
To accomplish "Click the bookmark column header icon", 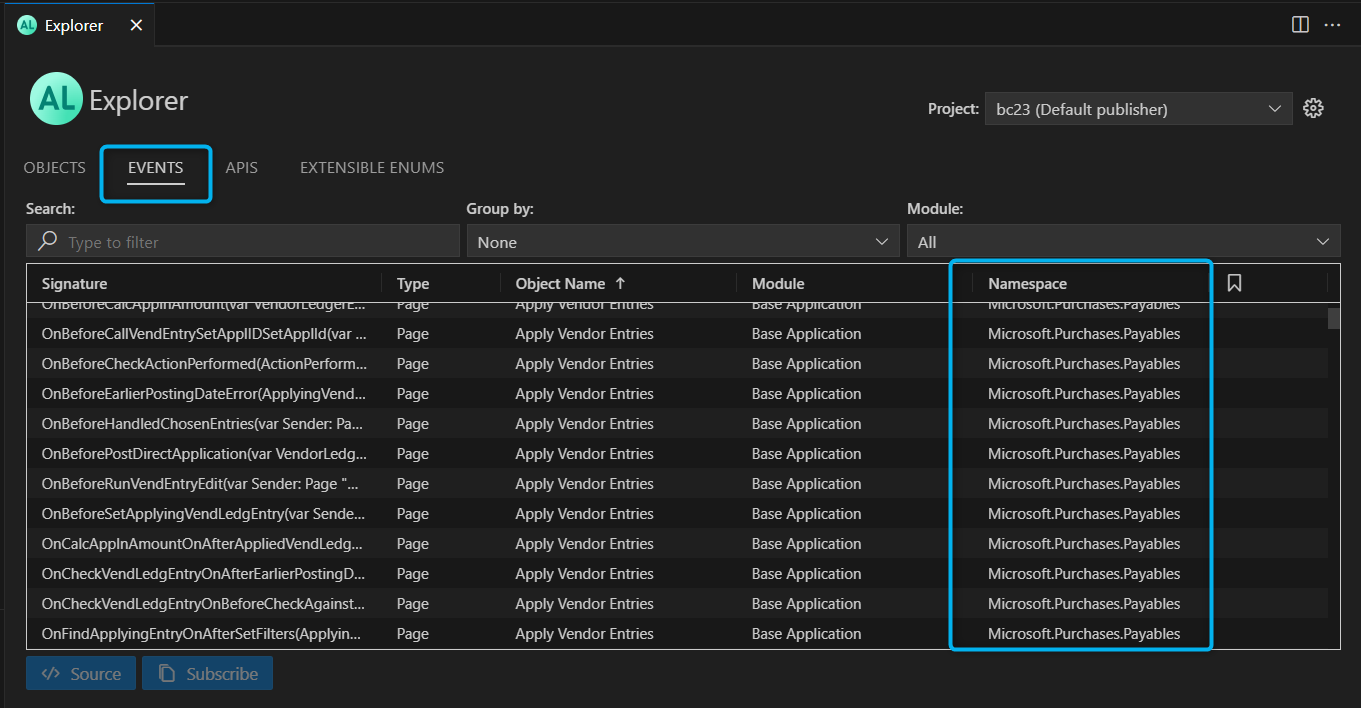I will [x=1234, y=283].
